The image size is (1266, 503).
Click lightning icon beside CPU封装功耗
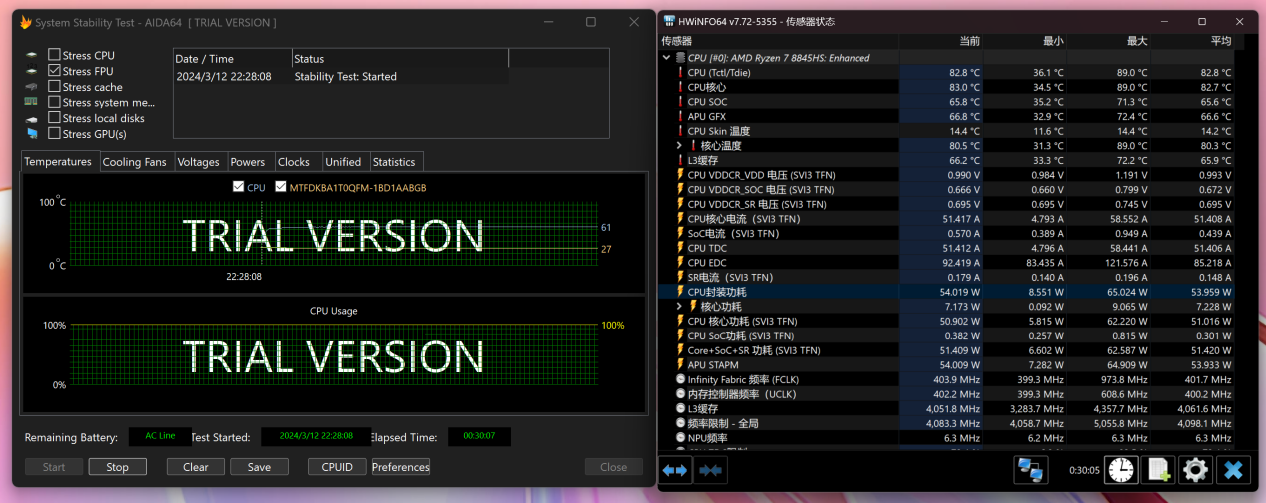pyautogui.click(x=680, y=292)
